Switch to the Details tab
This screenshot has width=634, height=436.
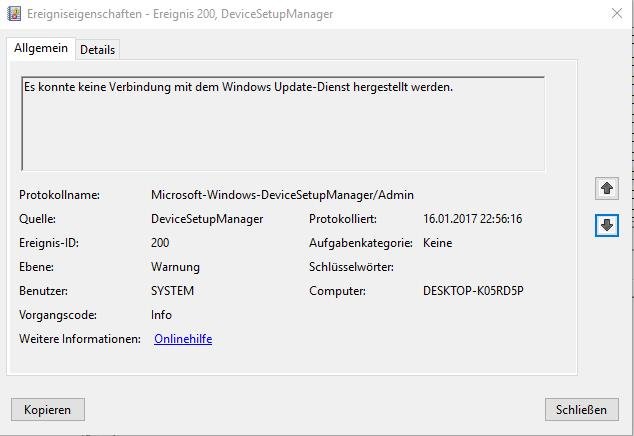pos(97,50)
